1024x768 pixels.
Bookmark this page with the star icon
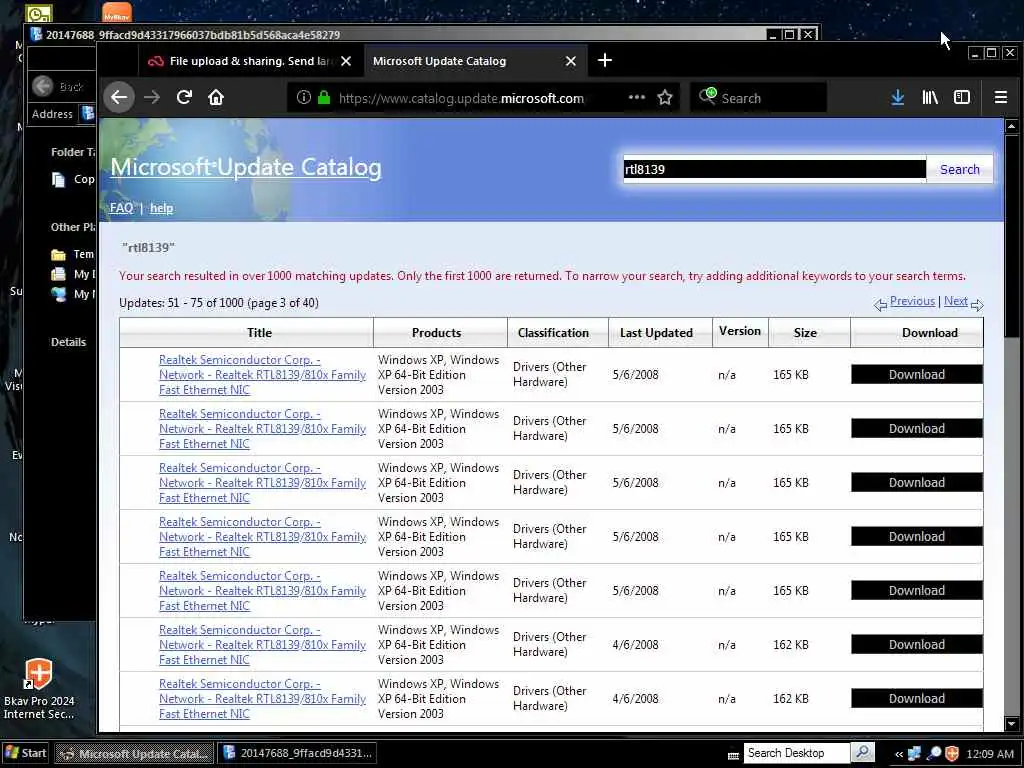pos(665,97)
